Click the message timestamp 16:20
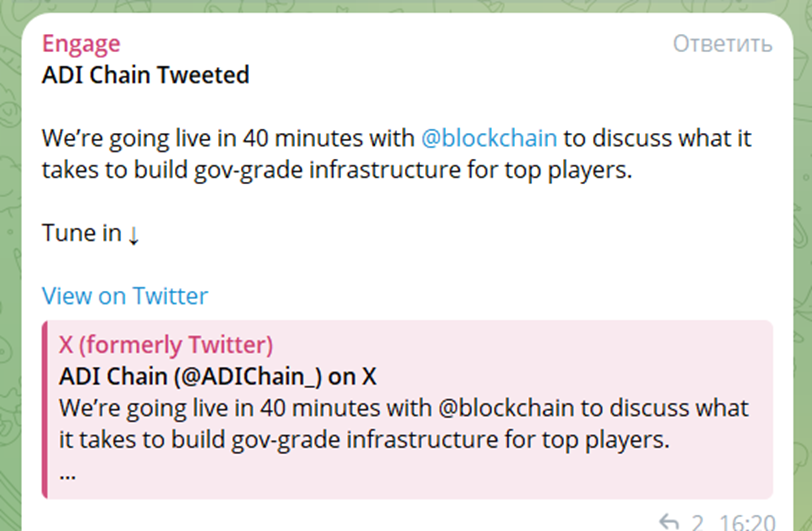 click(x=746, y=521)
